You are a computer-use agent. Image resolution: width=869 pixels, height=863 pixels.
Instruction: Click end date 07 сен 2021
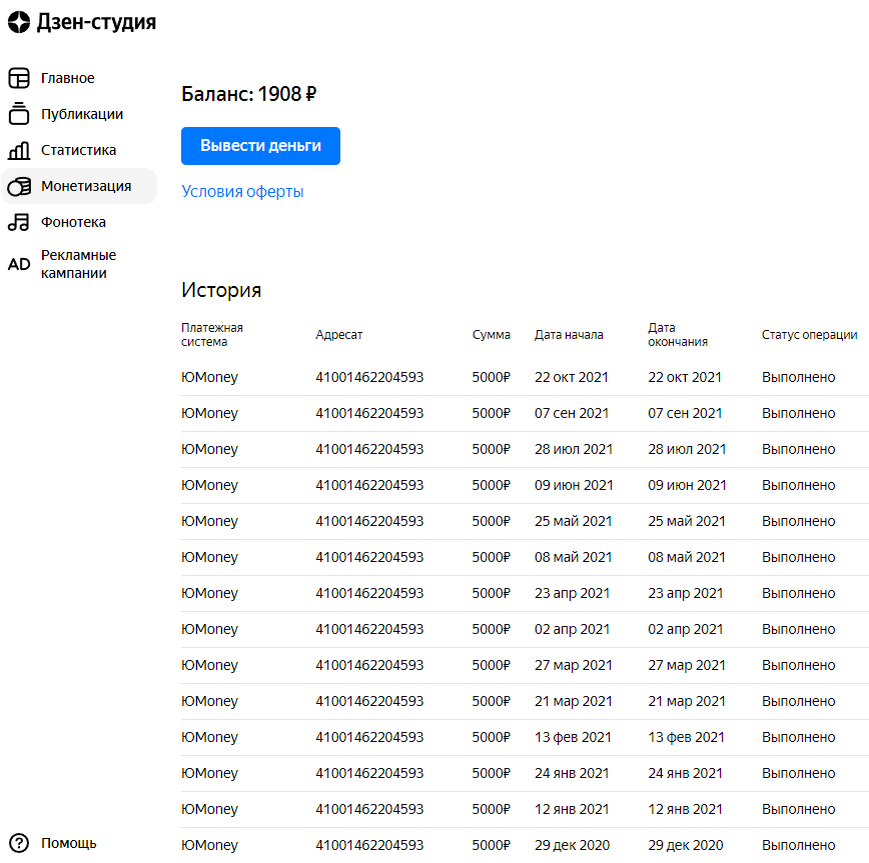click(x=685, y=413)
